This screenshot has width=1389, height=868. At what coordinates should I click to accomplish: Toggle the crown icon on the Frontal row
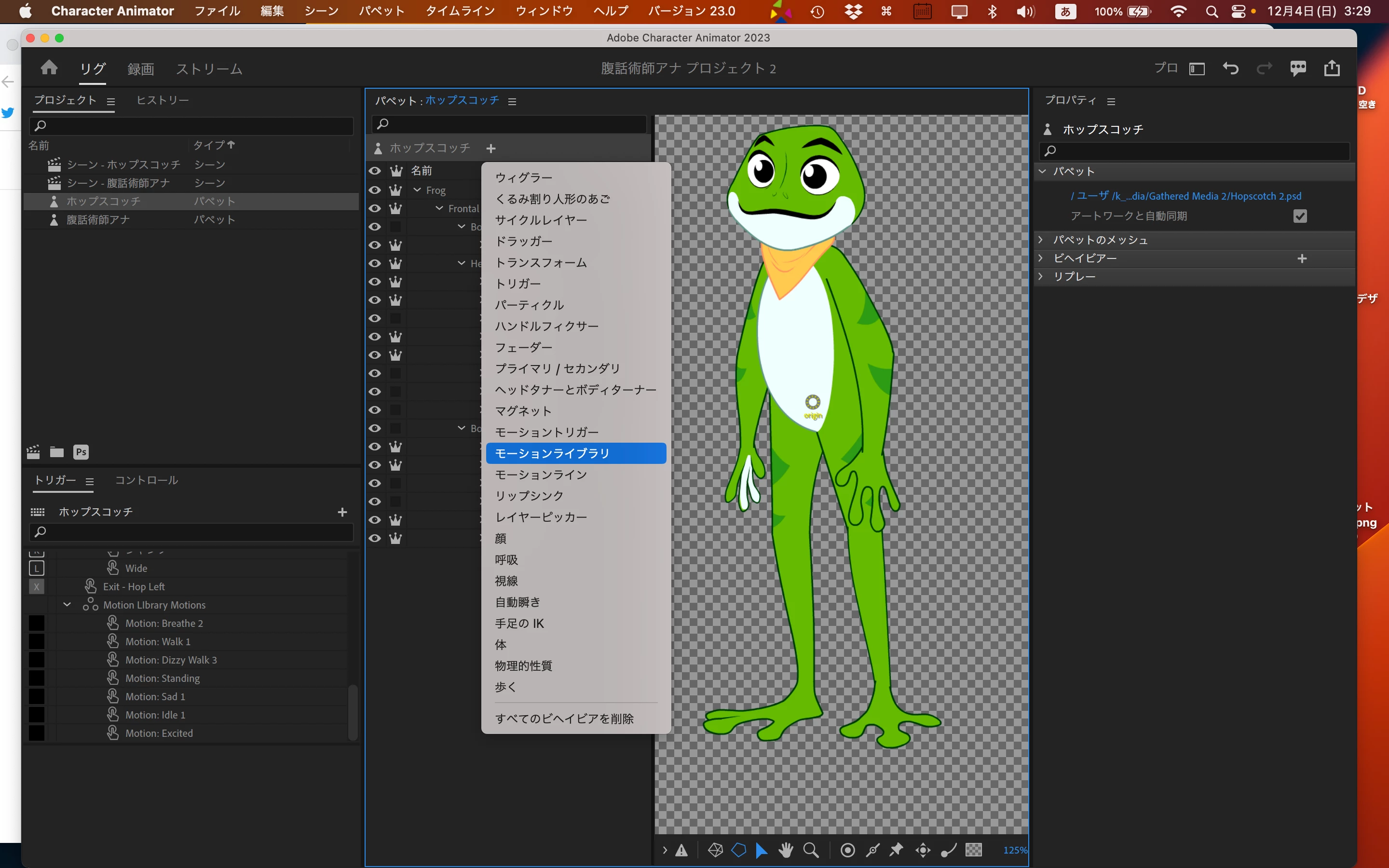coord(395,208)
